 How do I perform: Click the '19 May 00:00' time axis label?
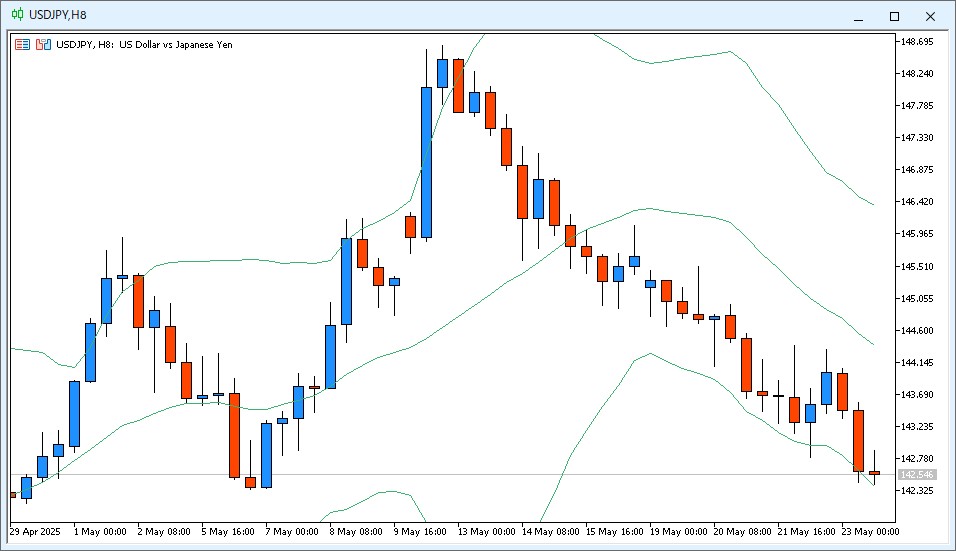pos(679,531)
